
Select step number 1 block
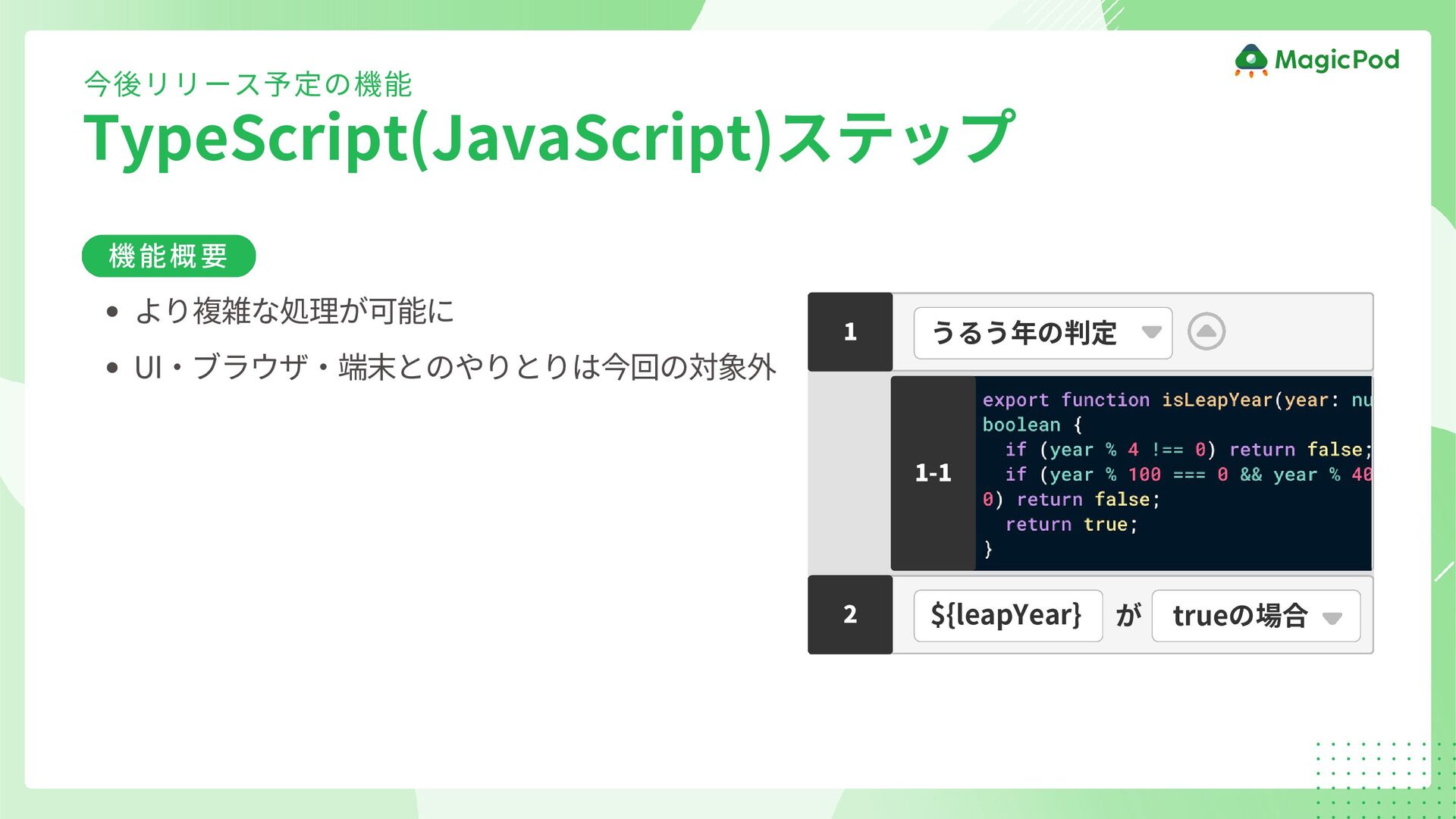pos(850,331)
